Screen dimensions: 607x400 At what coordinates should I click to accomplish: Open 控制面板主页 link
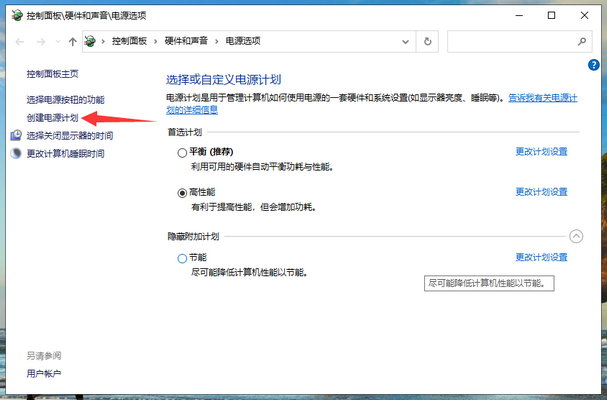point(52,74)
